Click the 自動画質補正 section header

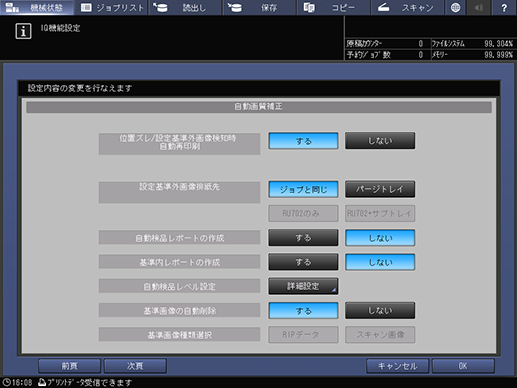(259, 107)
